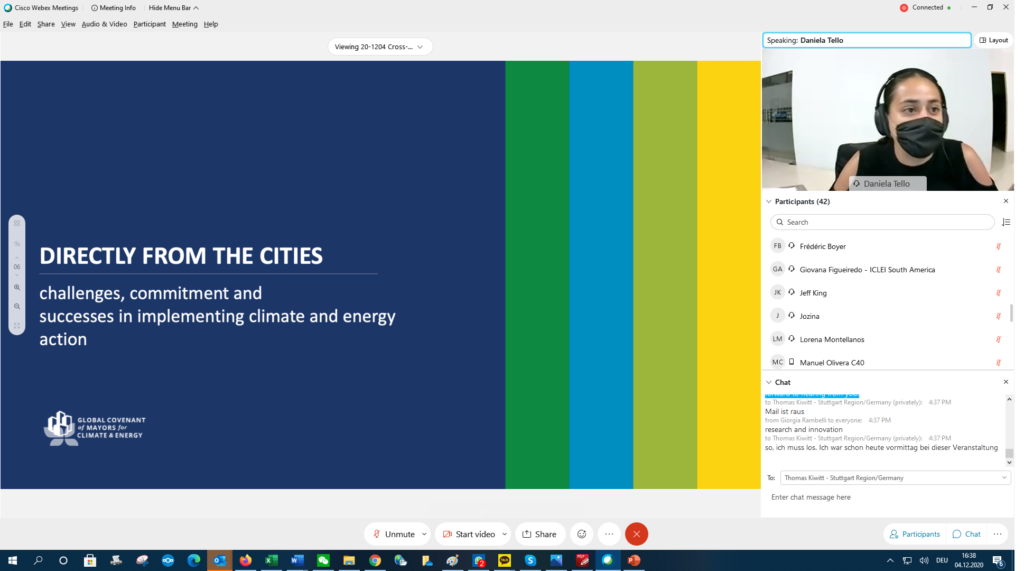Viewport: 1024px width, 571px height.
Task: Open the 'Viewing 20-1204 Cross' dropdown
Action: pos(380,46)
